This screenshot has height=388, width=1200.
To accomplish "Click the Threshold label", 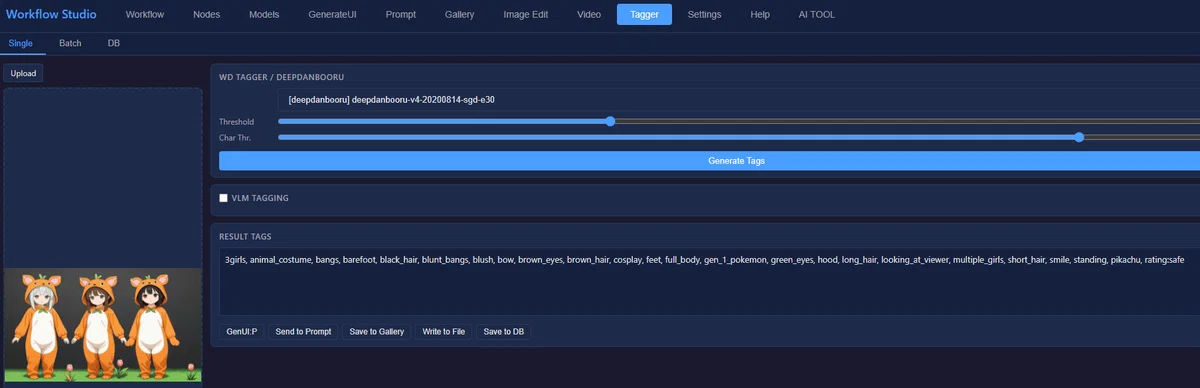I will pos(237,122).
